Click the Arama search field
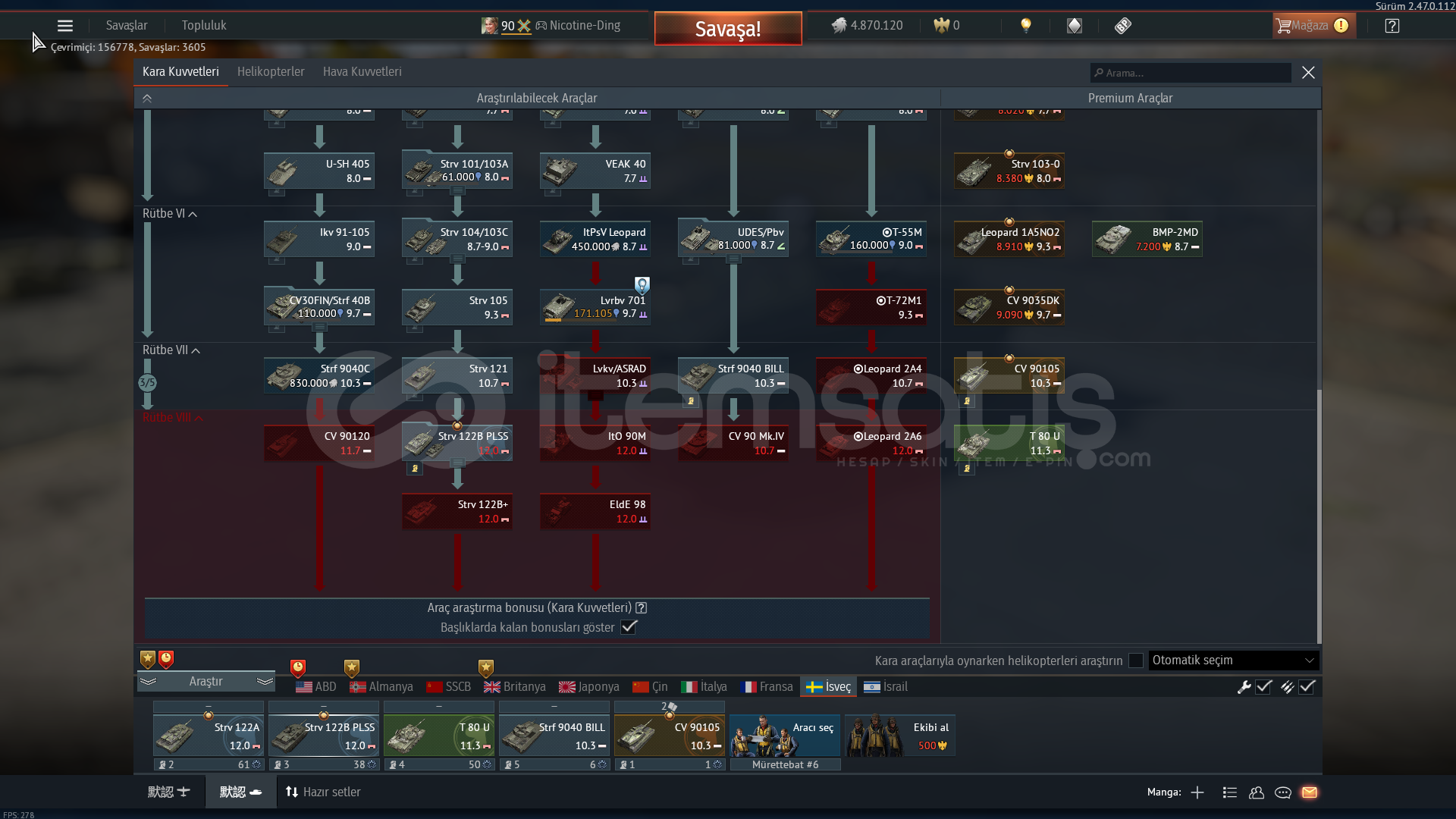Screen dimensions: 1456x819 (x=1191, y=73)
